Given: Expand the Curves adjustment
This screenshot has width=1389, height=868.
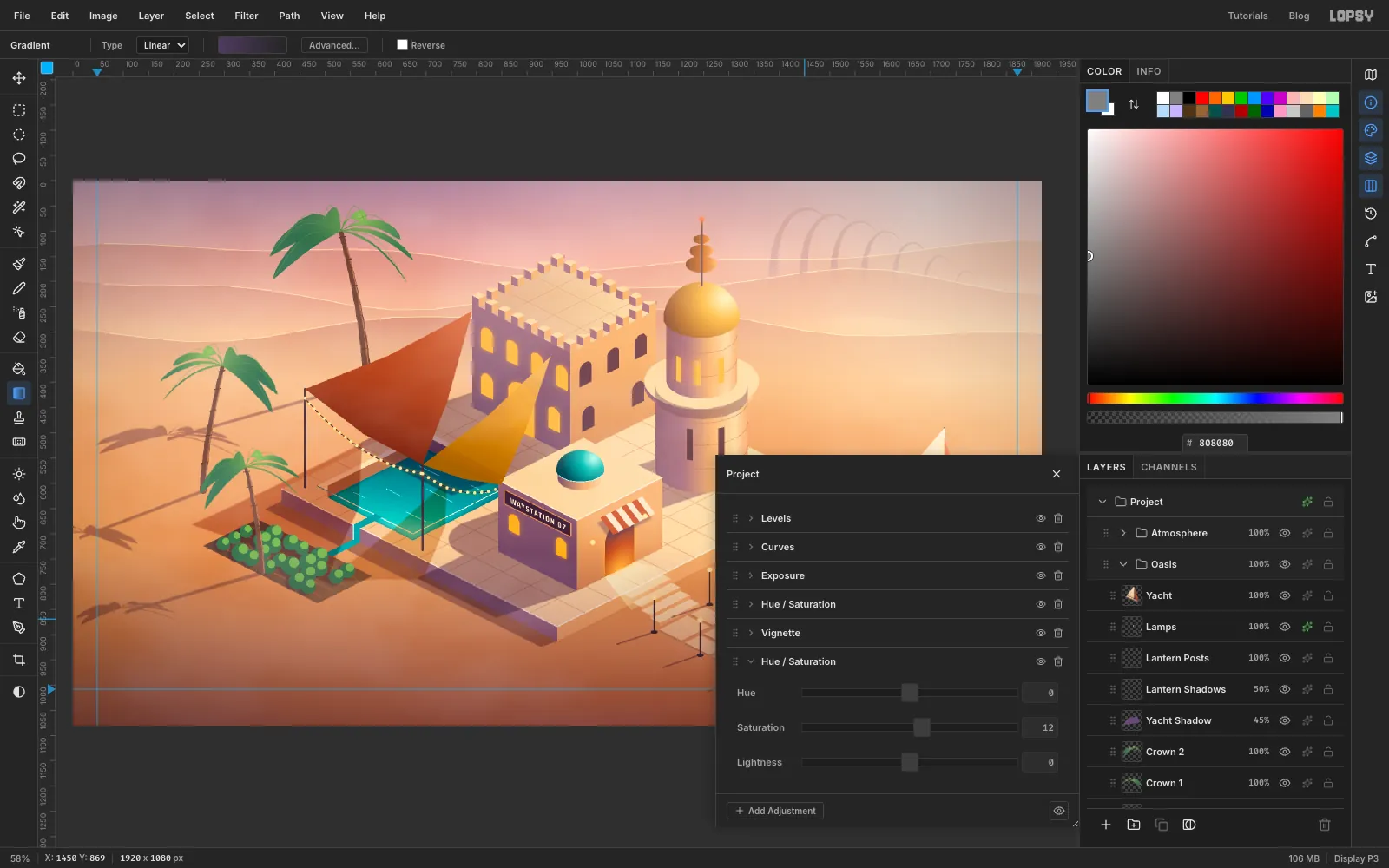Looking at the screenshot, I should tap(751, 547).
